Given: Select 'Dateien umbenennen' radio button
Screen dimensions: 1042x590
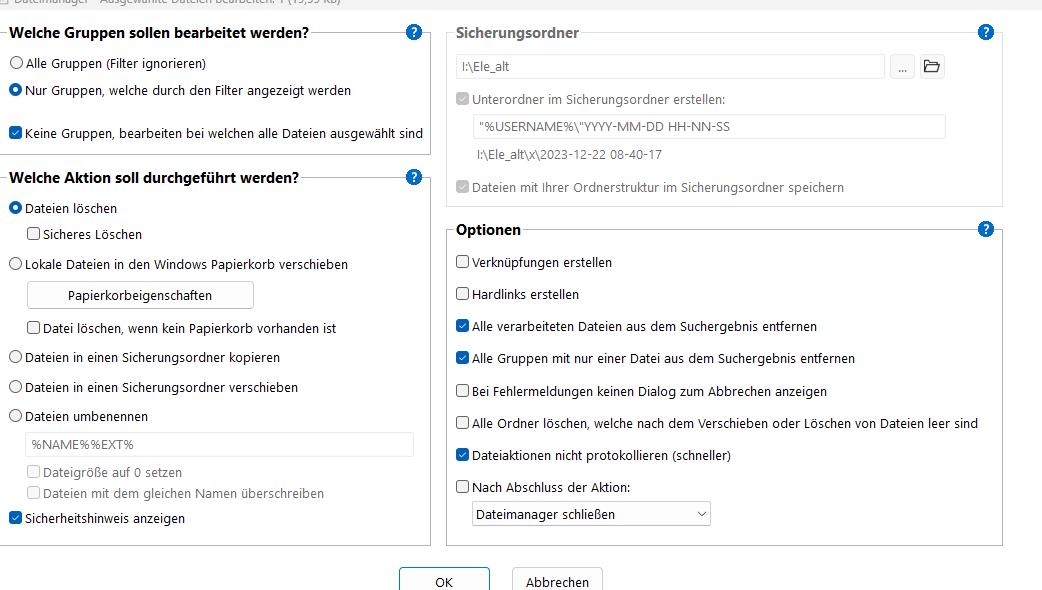Looking at the screenshot, I should coord(16,416).
